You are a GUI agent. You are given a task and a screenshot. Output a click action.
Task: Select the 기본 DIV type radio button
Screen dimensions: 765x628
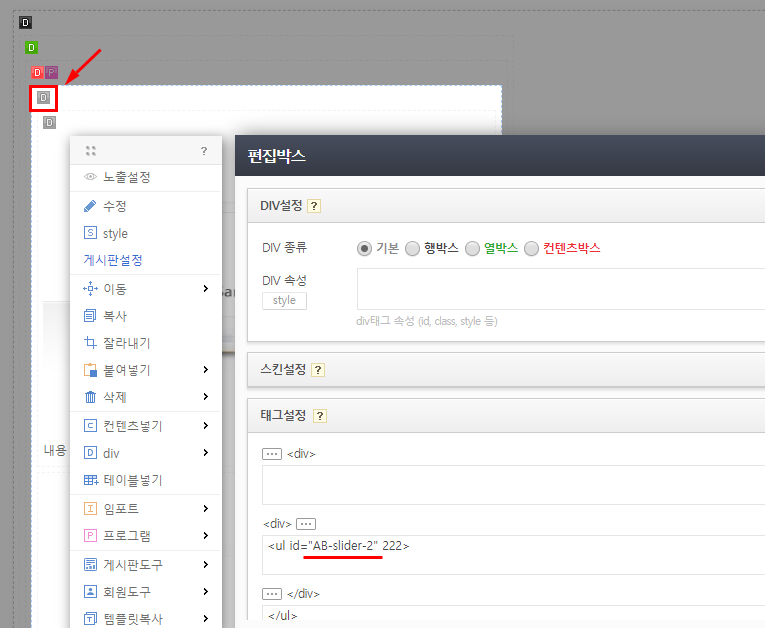365,248
